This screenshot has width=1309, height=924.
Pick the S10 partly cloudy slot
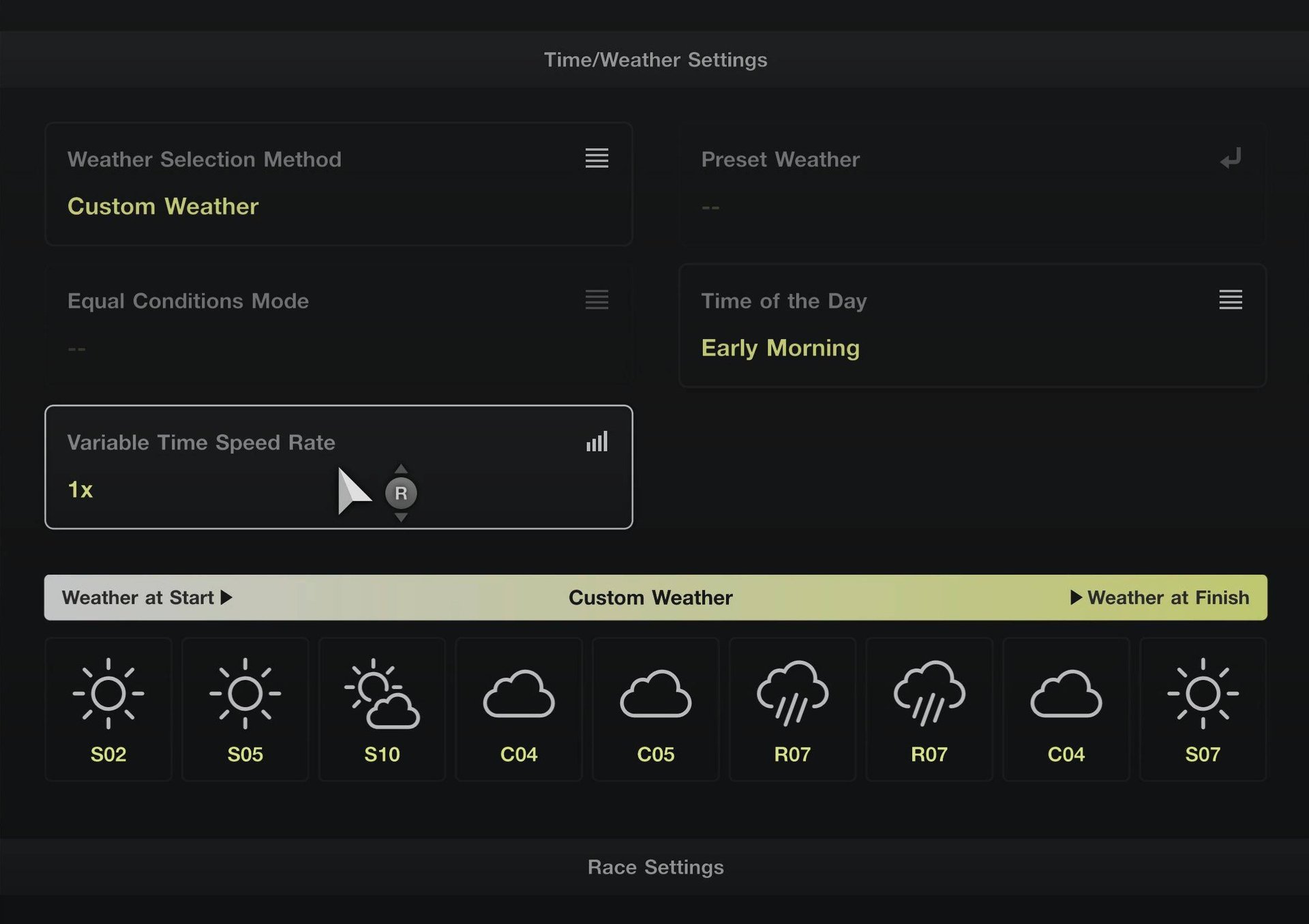click(382, 709)
